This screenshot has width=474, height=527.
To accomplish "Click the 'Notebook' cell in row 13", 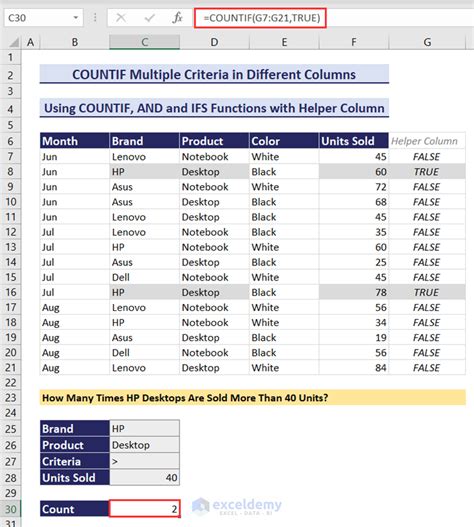I will tap(214, 247).
